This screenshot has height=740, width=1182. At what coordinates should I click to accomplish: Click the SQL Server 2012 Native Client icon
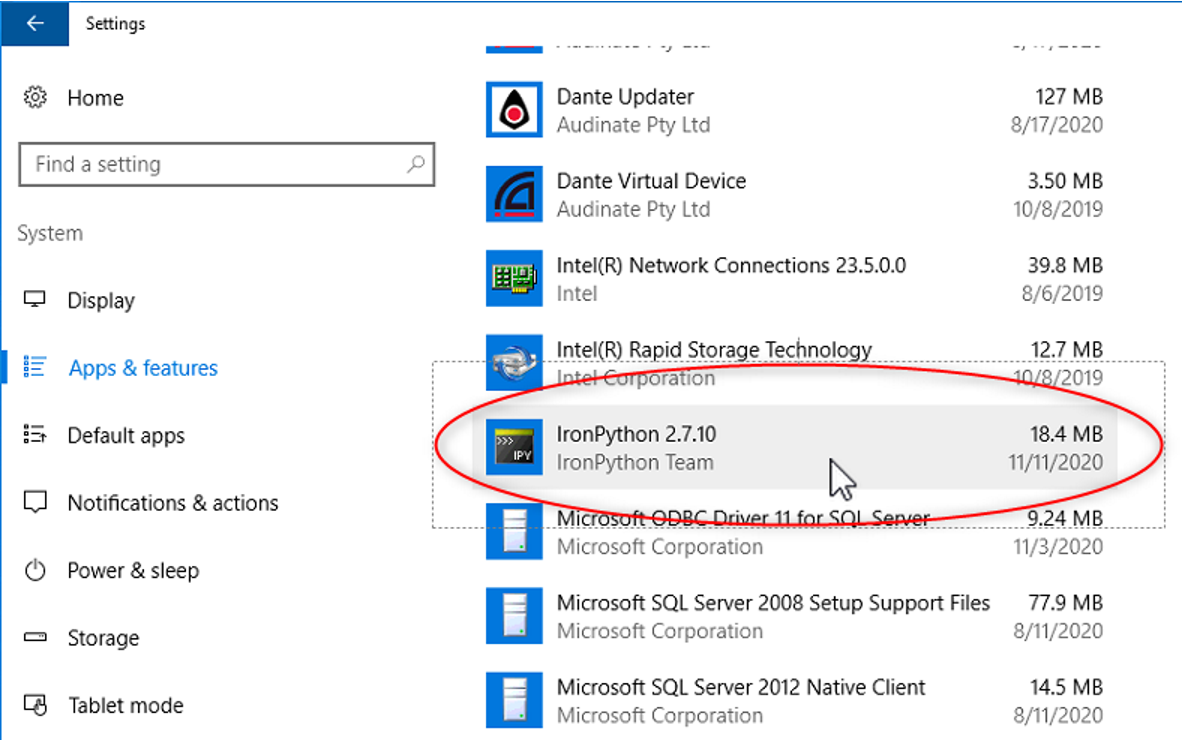(x=514, y=700)
